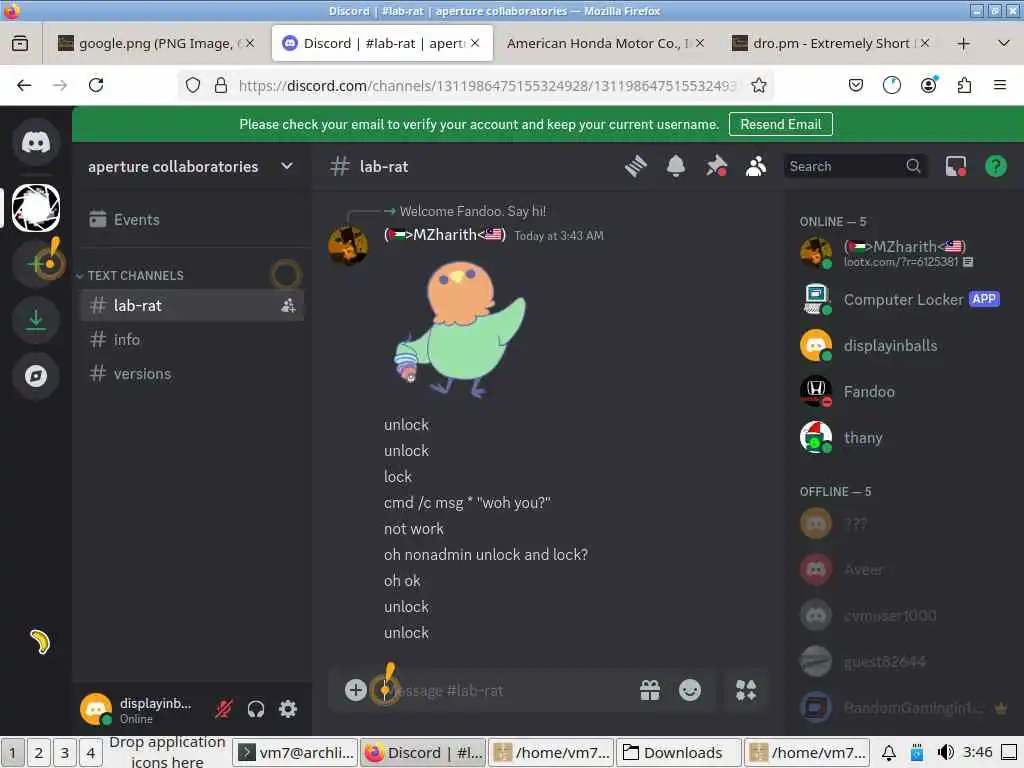Expand the list all tabs dropdown
1024x768 pixels.
coord(1004,43)
